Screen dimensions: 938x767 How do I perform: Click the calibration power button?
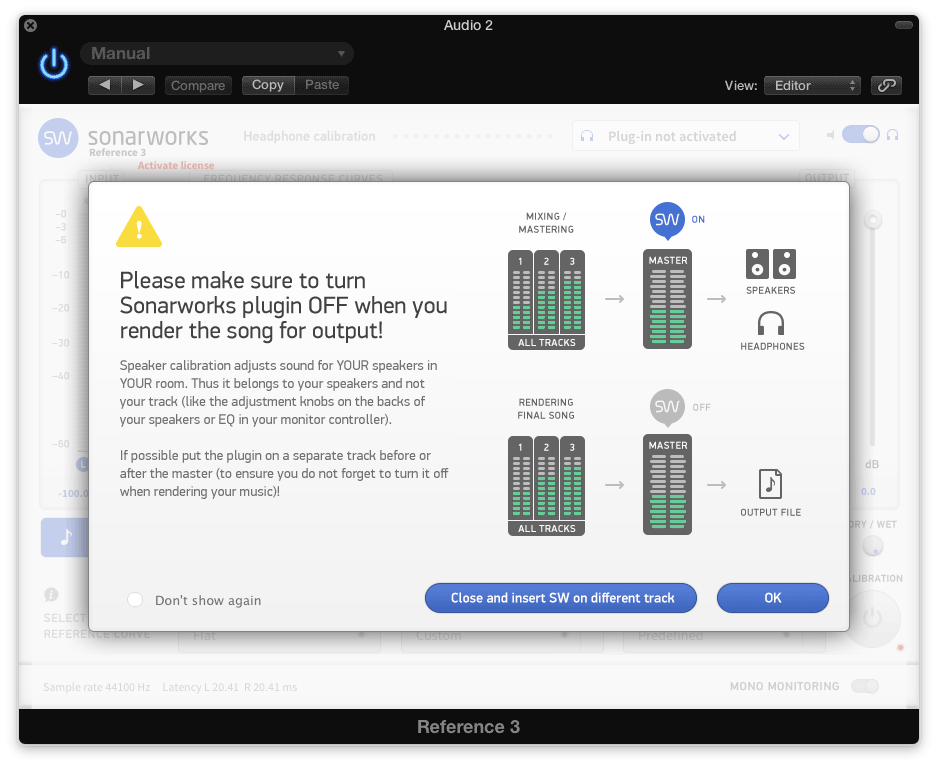(872, 618)
